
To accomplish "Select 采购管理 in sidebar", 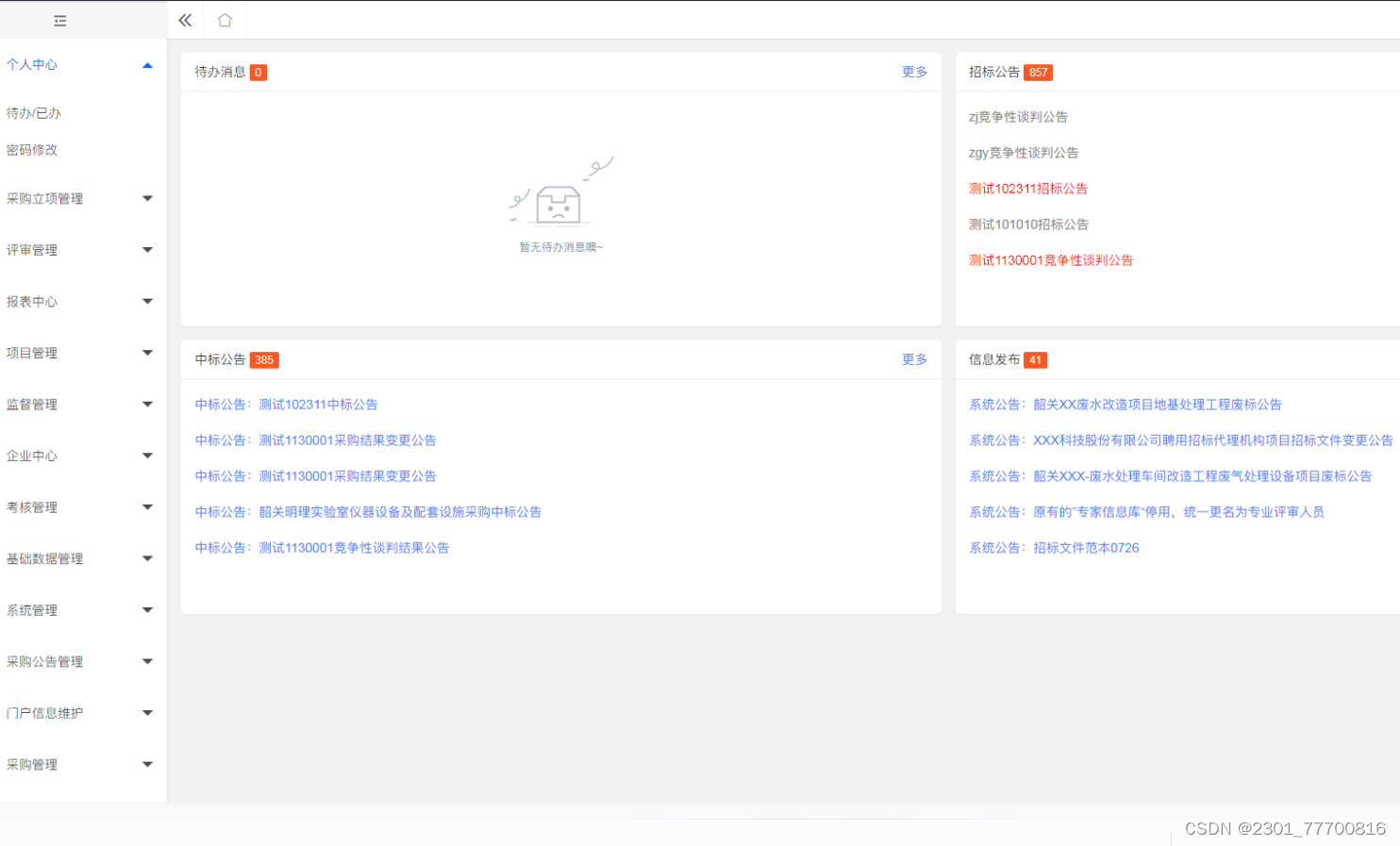I will click(32, 765).
